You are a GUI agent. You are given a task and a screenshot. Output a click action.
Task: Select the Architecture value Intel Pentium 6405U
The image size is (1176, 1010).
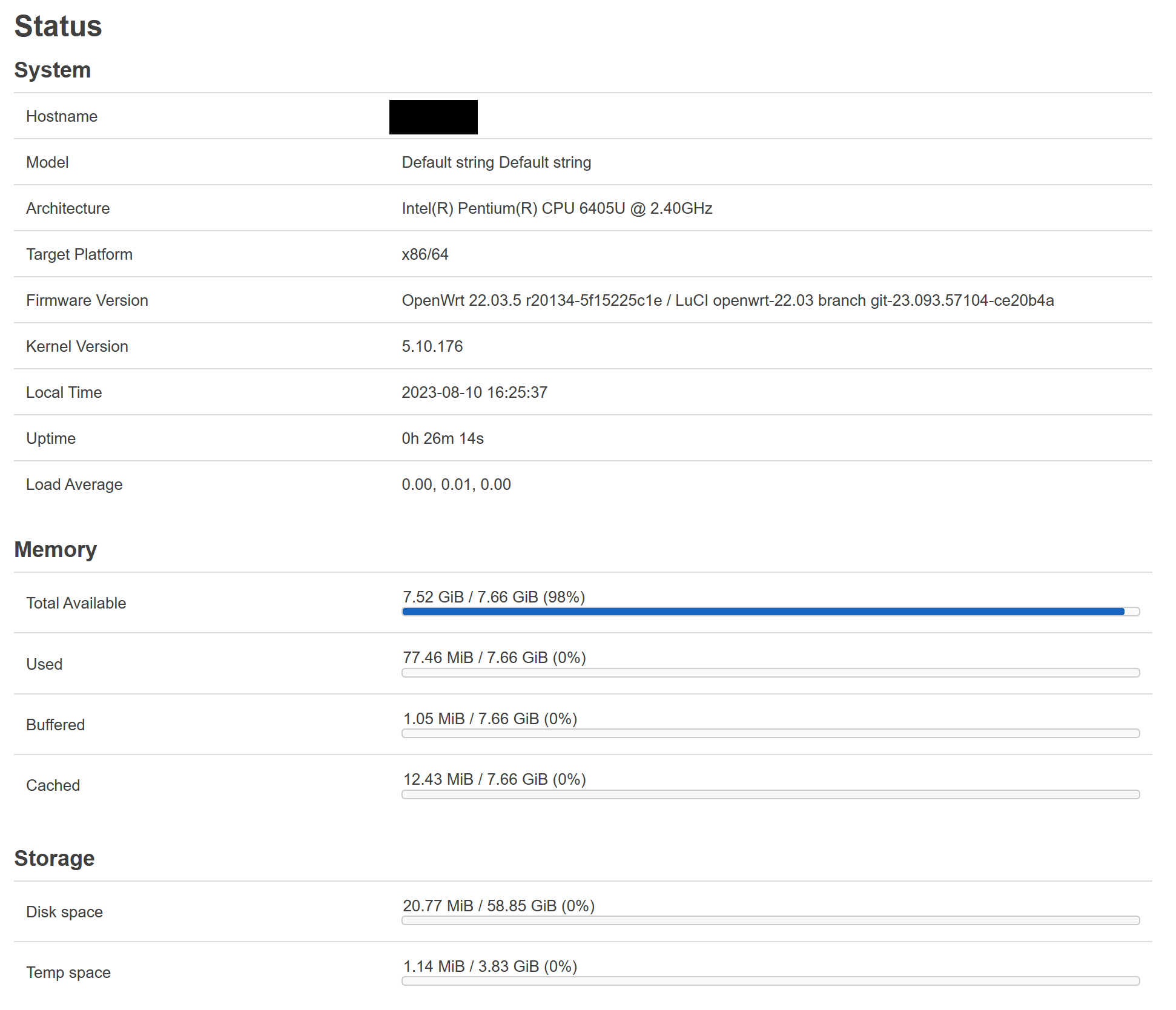557,208
